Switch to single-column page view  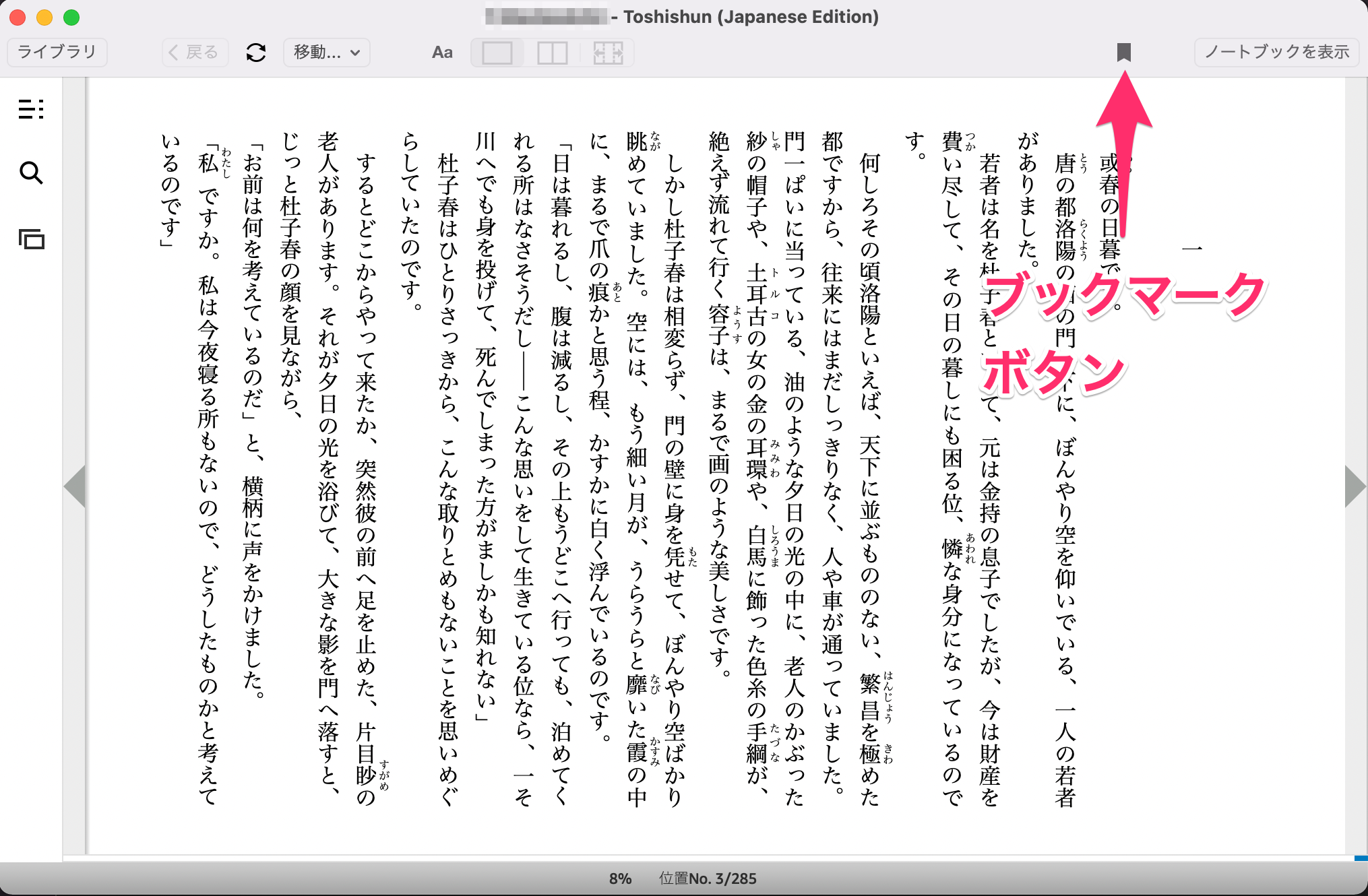[x=497, y=53]
